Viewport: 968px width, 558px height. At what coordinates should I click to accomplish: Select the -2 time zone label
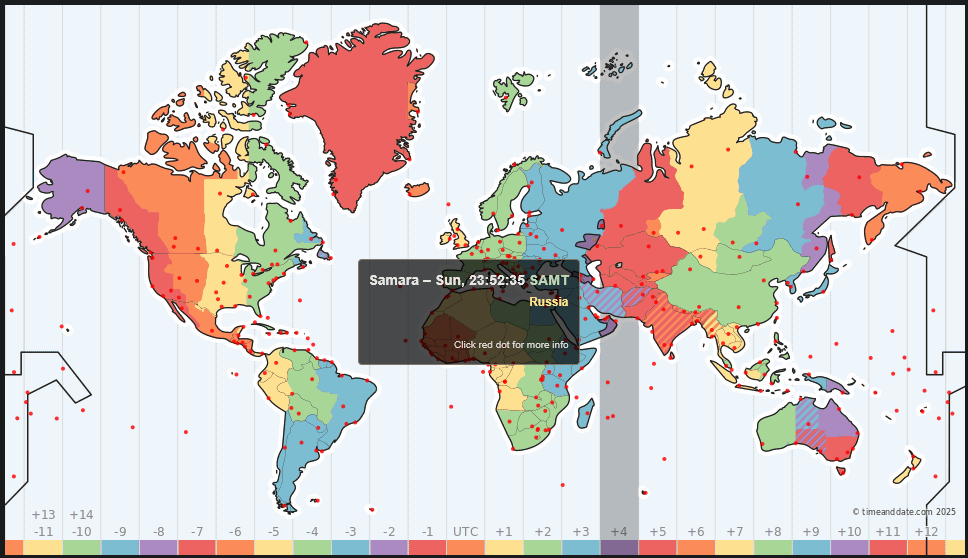[x=389, y=531]
